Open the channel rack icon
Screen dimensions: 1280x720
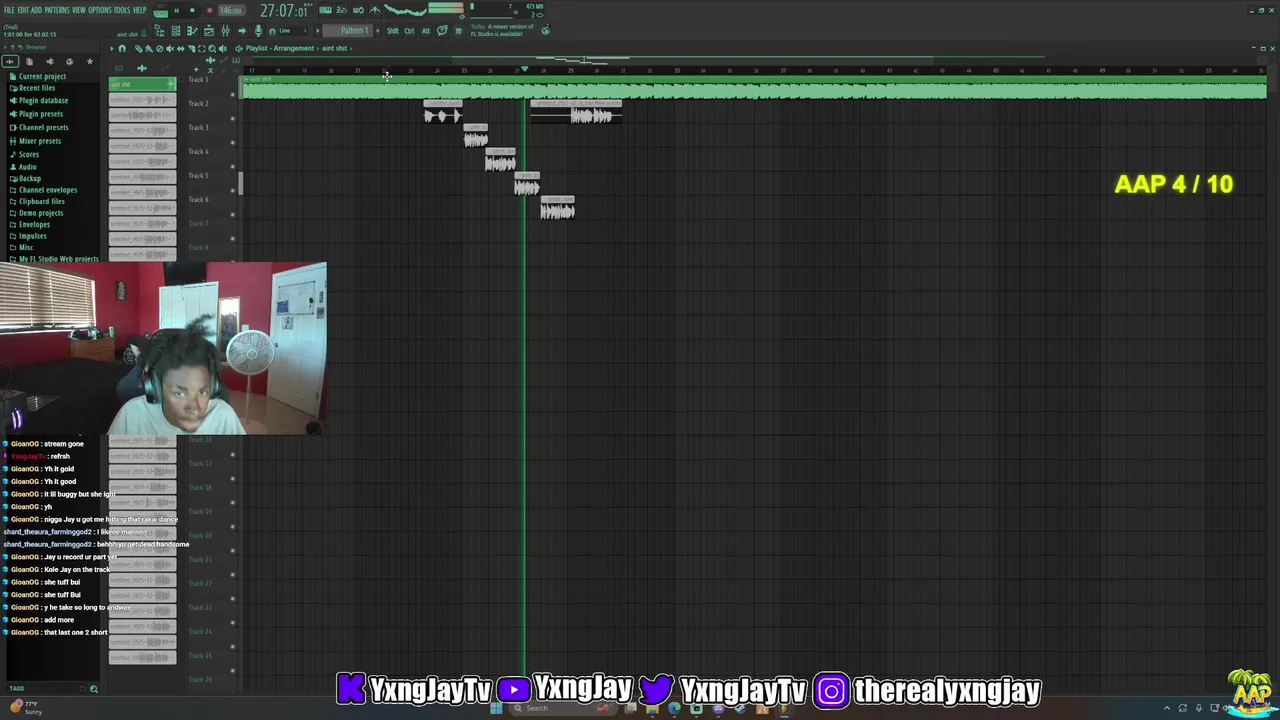[x=176, y=31]
